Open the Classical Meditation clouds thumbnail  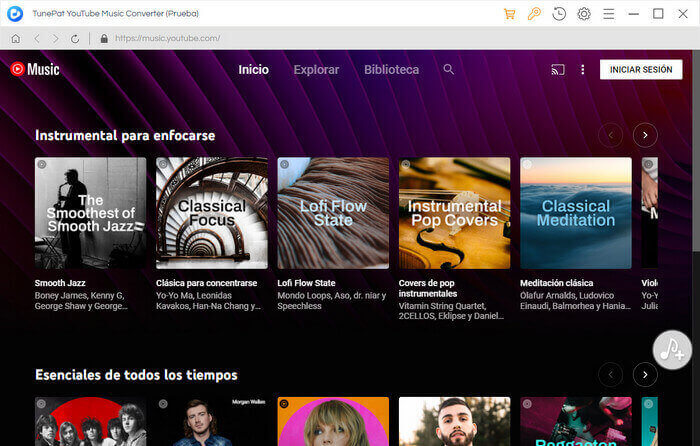[x=576, y=213]
